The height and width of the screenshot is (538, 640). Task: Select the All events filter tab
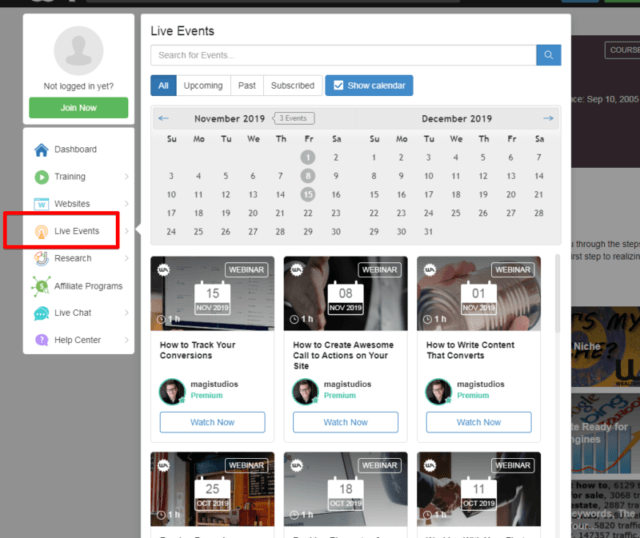[163, 85]
